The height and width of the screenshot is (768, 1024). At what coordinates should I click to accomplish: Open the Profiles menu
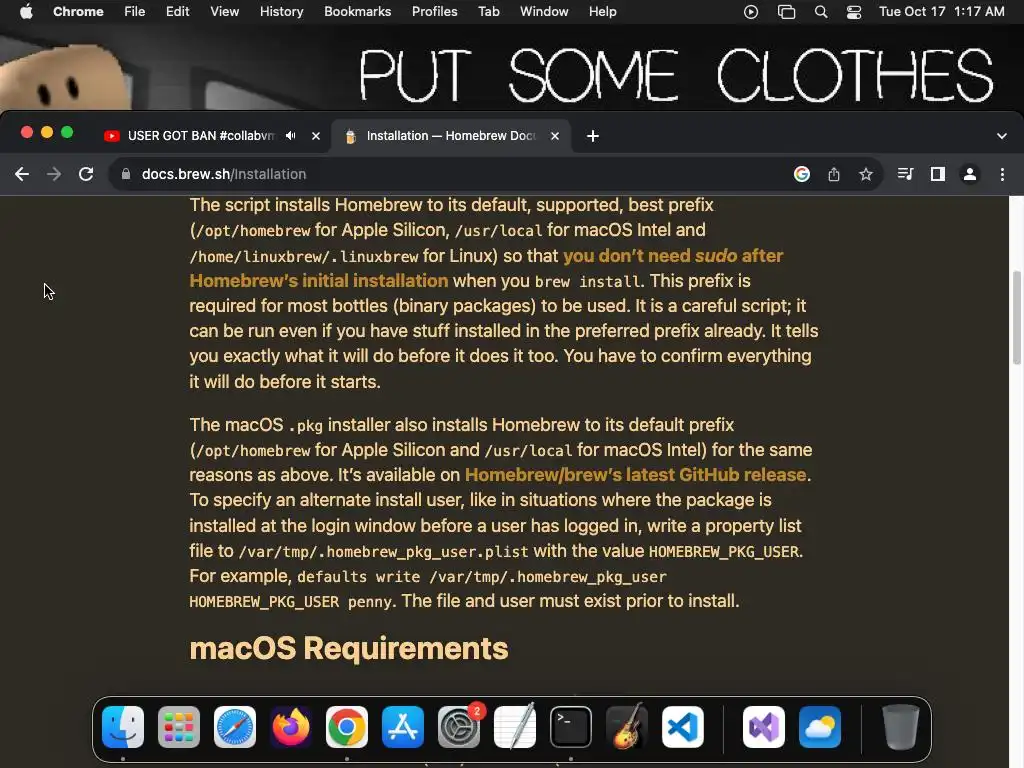(435, 12)
